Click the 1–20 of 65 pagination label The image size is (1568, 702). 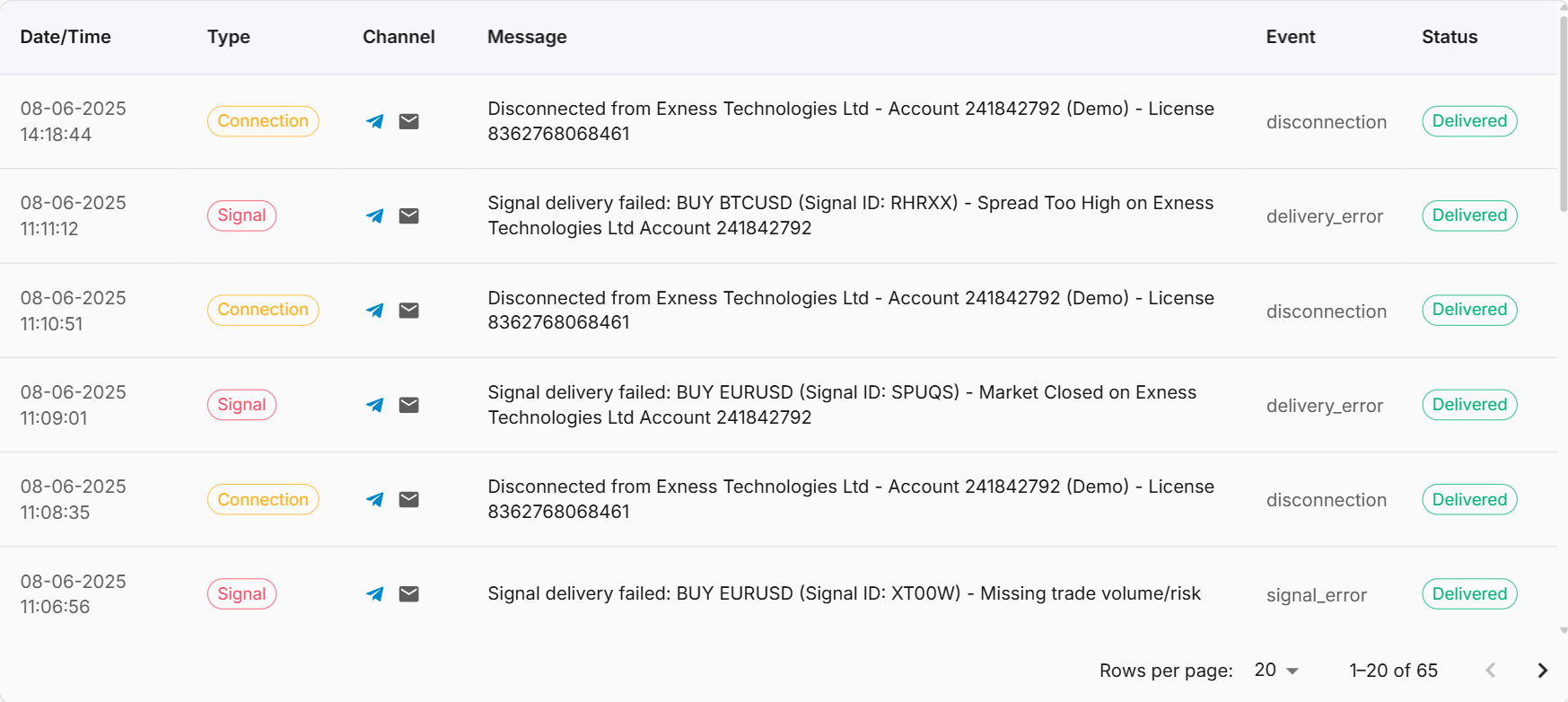[1393, 670]
